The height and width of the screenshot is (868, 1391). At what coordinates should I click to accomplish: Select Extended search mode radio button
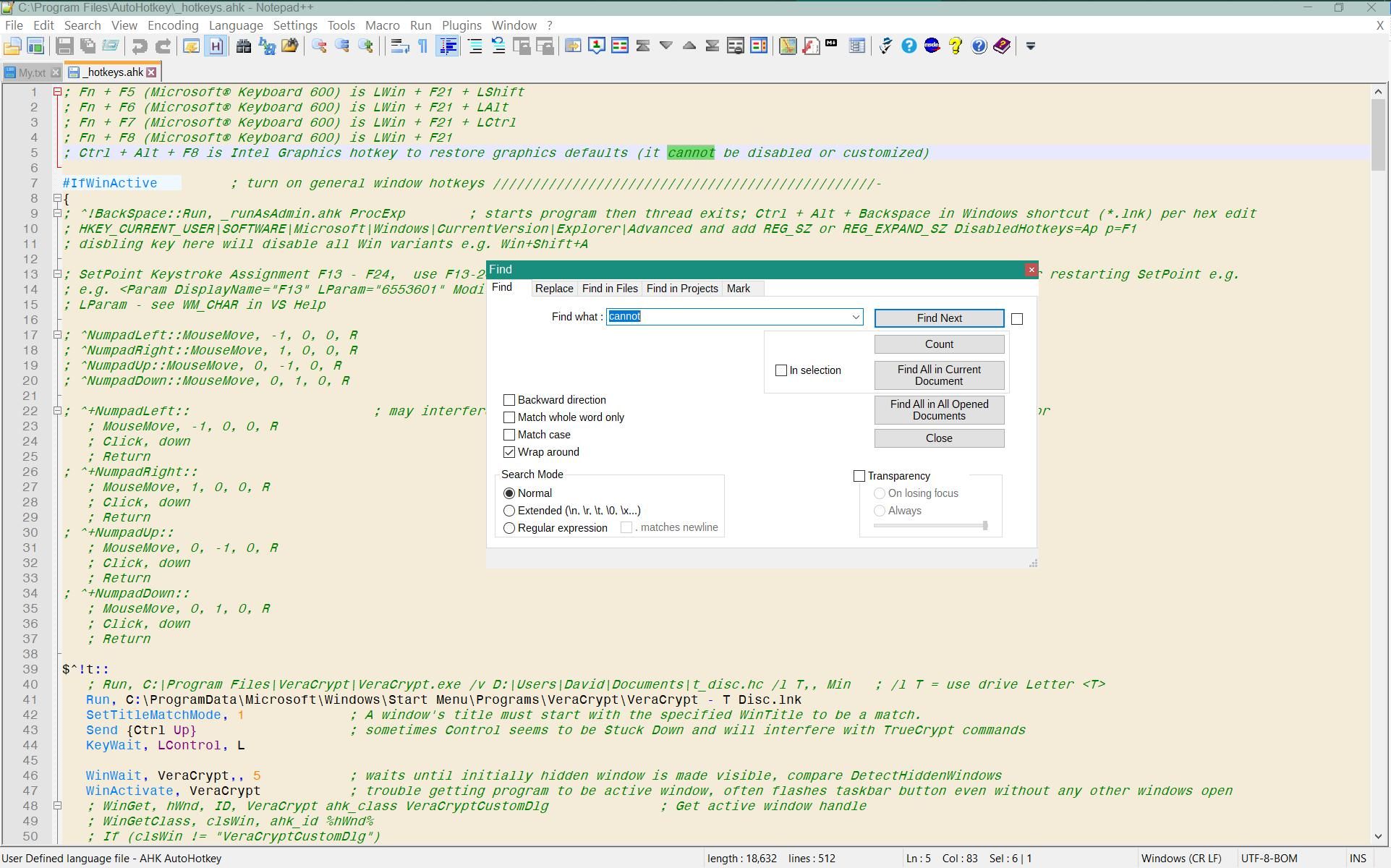point(509,511)
